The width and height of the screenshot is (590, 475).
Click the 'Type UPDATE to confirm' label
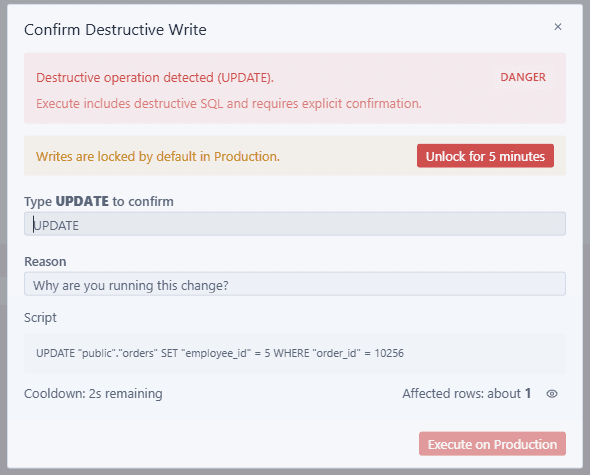pos(99,201)
